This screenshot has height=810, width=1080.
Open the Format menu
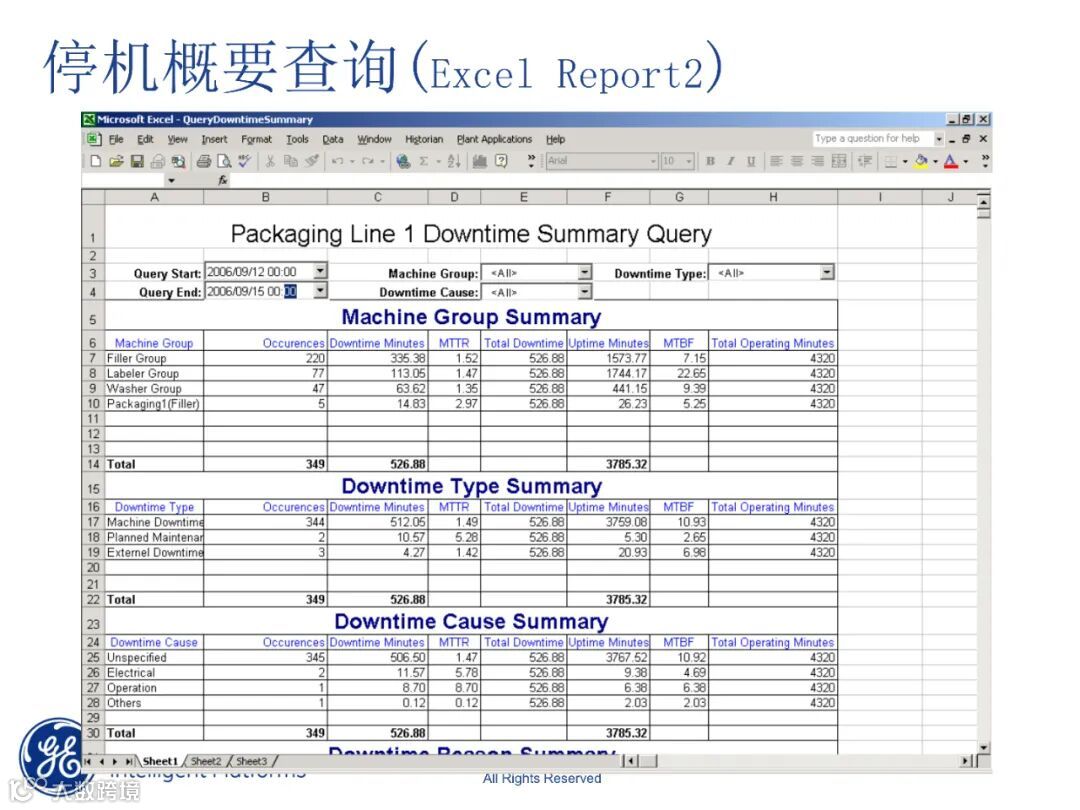[256, 139]
